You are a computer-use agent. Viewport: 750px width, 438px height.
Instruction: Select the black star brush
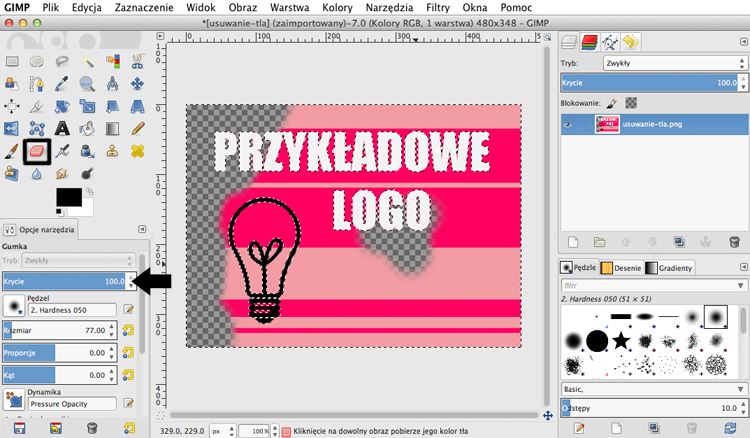click(x=621, y=341)
